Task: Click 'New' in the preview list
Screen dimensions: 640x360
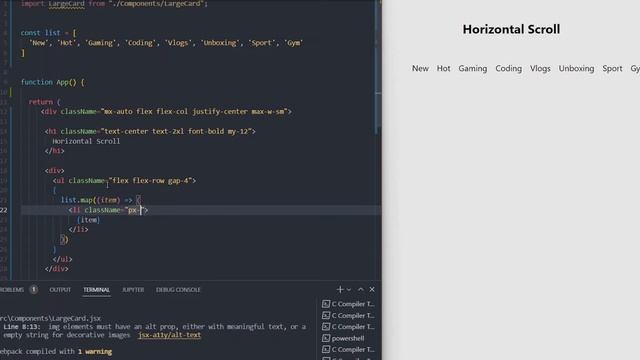Action: tap(420, 69)
